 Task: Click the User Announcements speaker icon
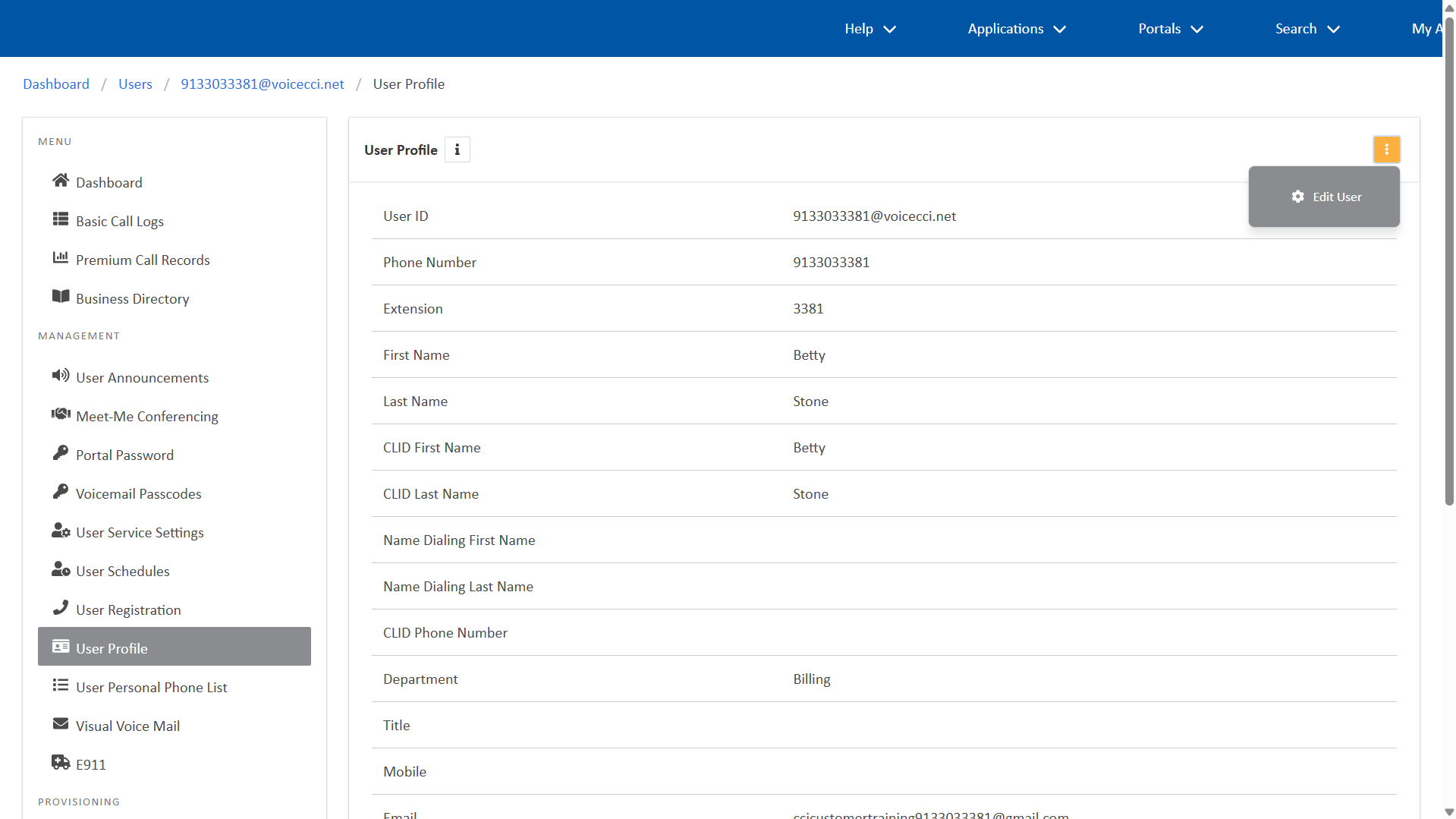tap(61, 376)
